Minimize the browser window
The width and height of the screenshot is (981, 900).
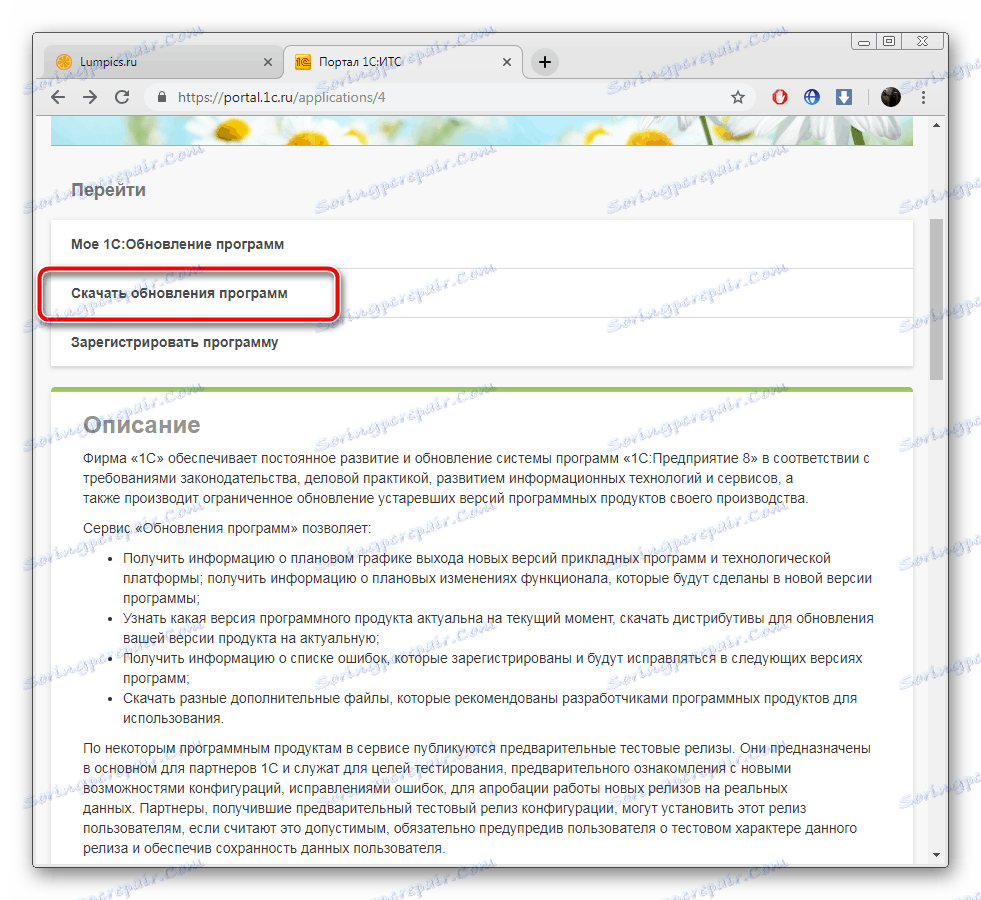(x=865, y=42)
